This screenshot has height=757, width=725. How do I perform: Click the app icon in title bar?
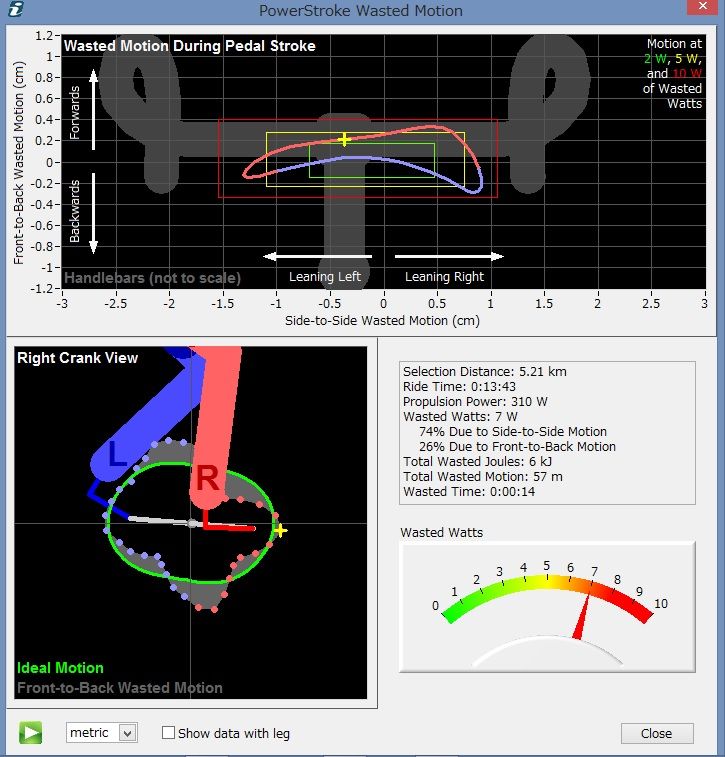pos(15,9)
